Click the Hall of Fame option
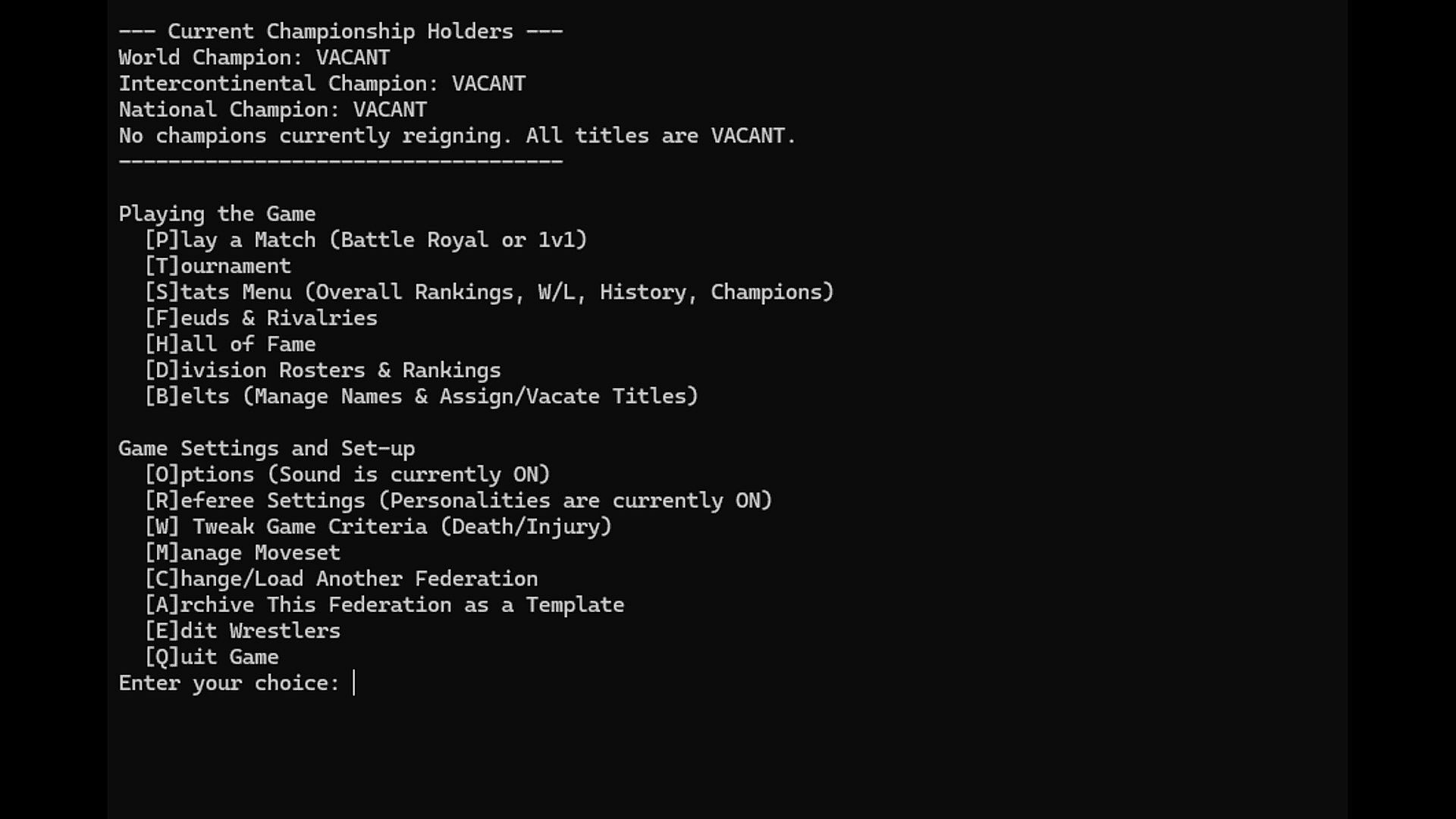This screenshot has width=1456, height=819. [230, 344]
